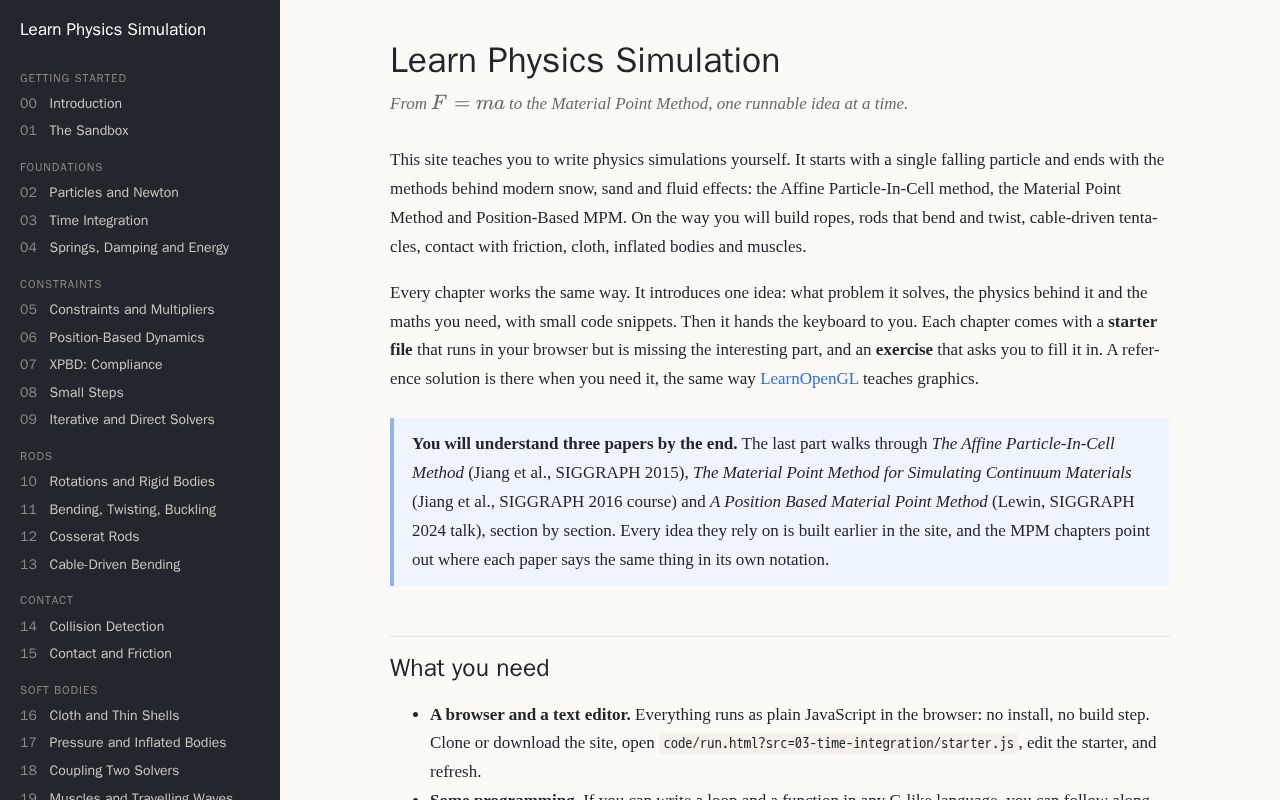Go to Cosserat Rods chapter
The height and width of the screenshot is (800, 1280).
point(80,537)
